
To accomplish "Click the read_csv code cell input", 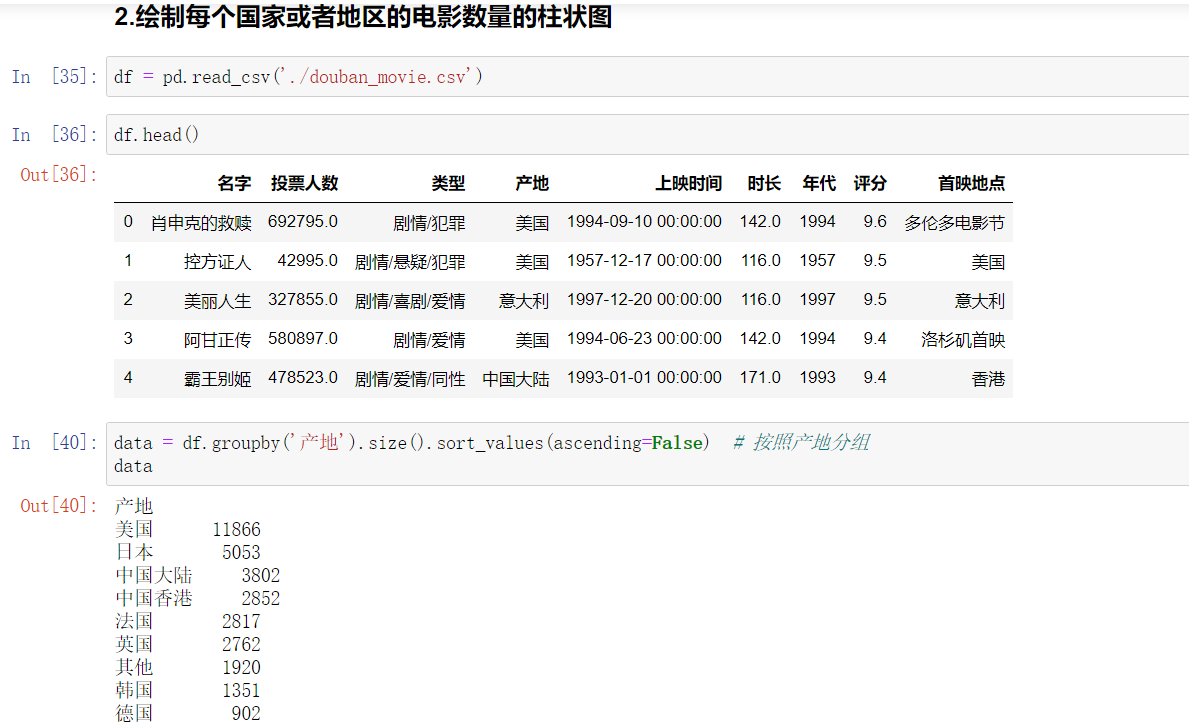I will 648,77.
